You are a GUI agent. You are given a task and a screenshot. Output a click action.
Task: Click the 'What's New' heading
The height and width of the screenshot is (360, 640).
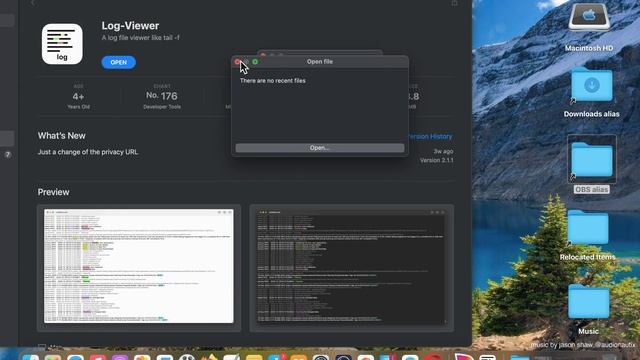click(62, 136)
